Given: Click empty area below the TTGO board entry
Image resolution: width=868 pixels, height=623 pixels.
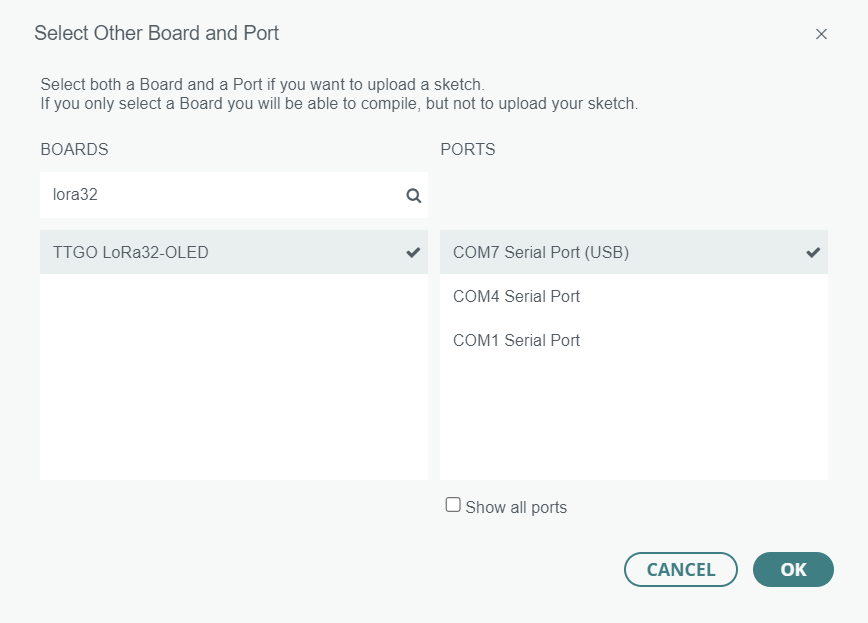Looking at the screenshot, I should (x=233, y=380).
